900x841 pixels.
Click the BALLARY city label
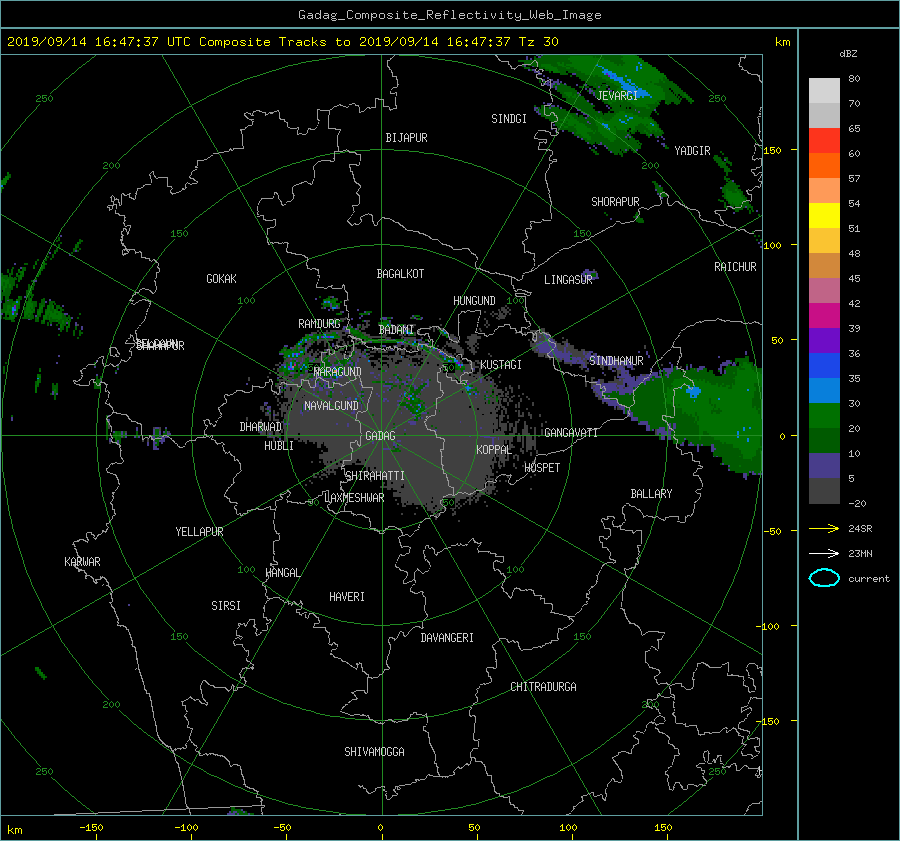point(651,494)
